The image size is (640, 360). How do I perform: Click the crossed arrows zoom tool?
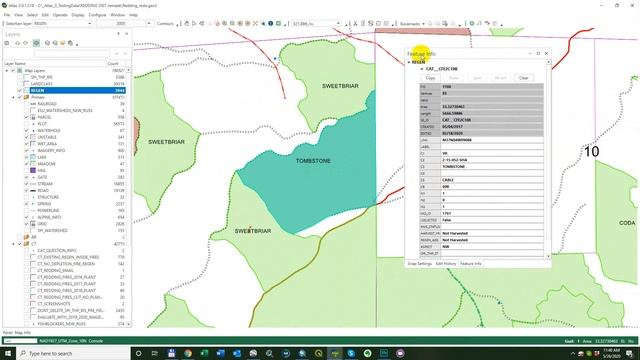[x=256, y=24]
